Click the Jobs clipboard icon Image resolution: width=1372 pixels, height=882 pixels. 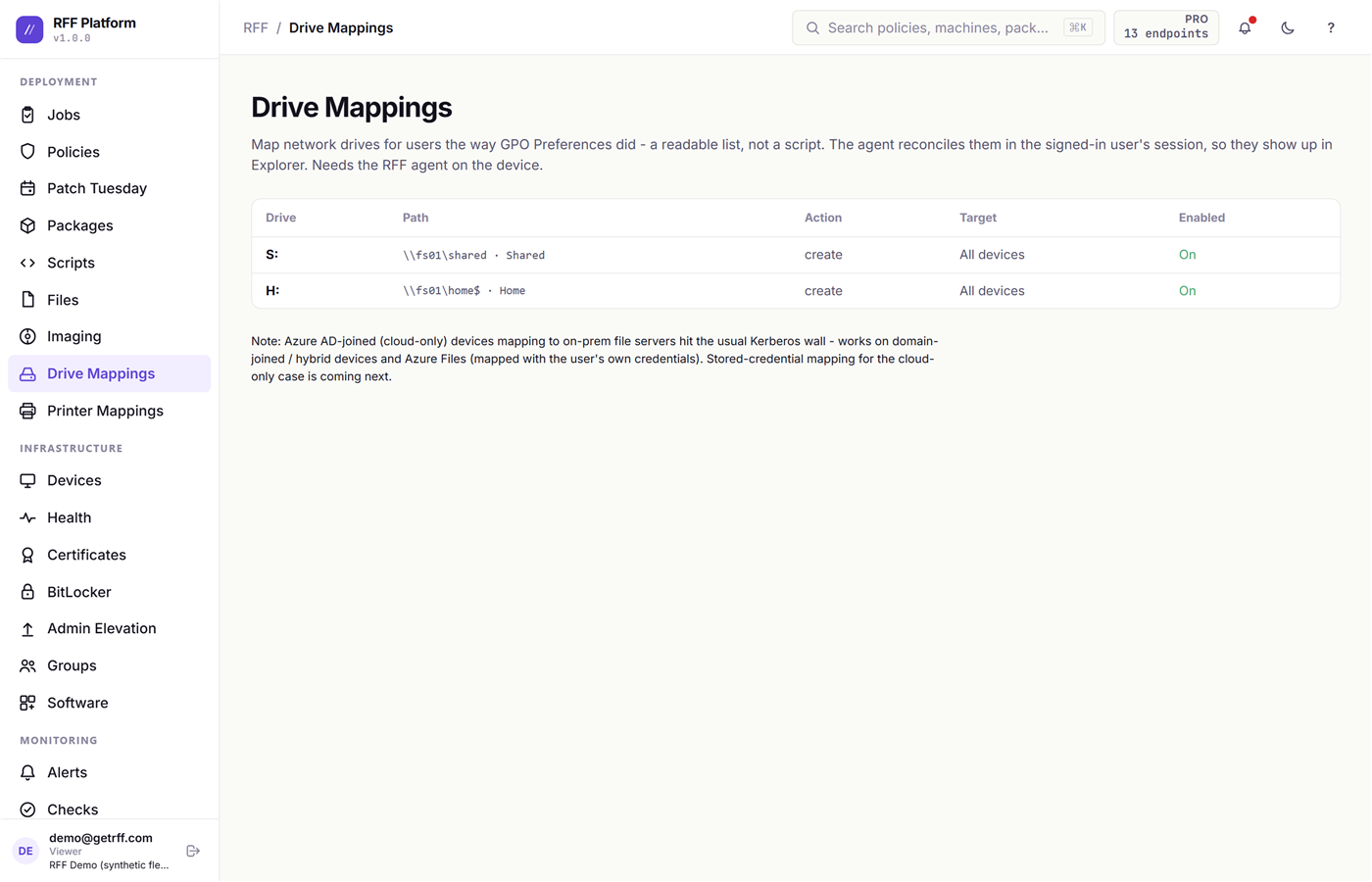point(27,115)
